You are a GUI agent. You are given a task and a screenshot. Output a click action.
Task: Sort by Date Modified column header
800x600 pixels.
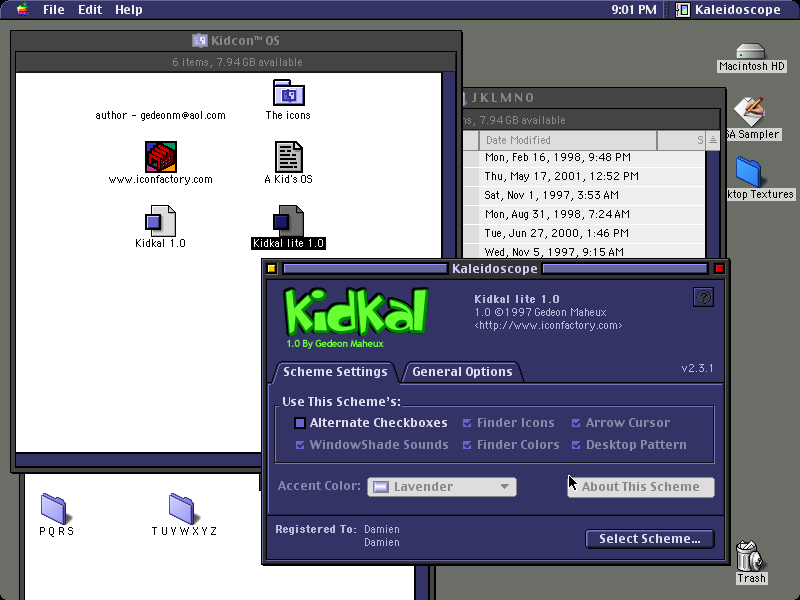coord(567,140)
